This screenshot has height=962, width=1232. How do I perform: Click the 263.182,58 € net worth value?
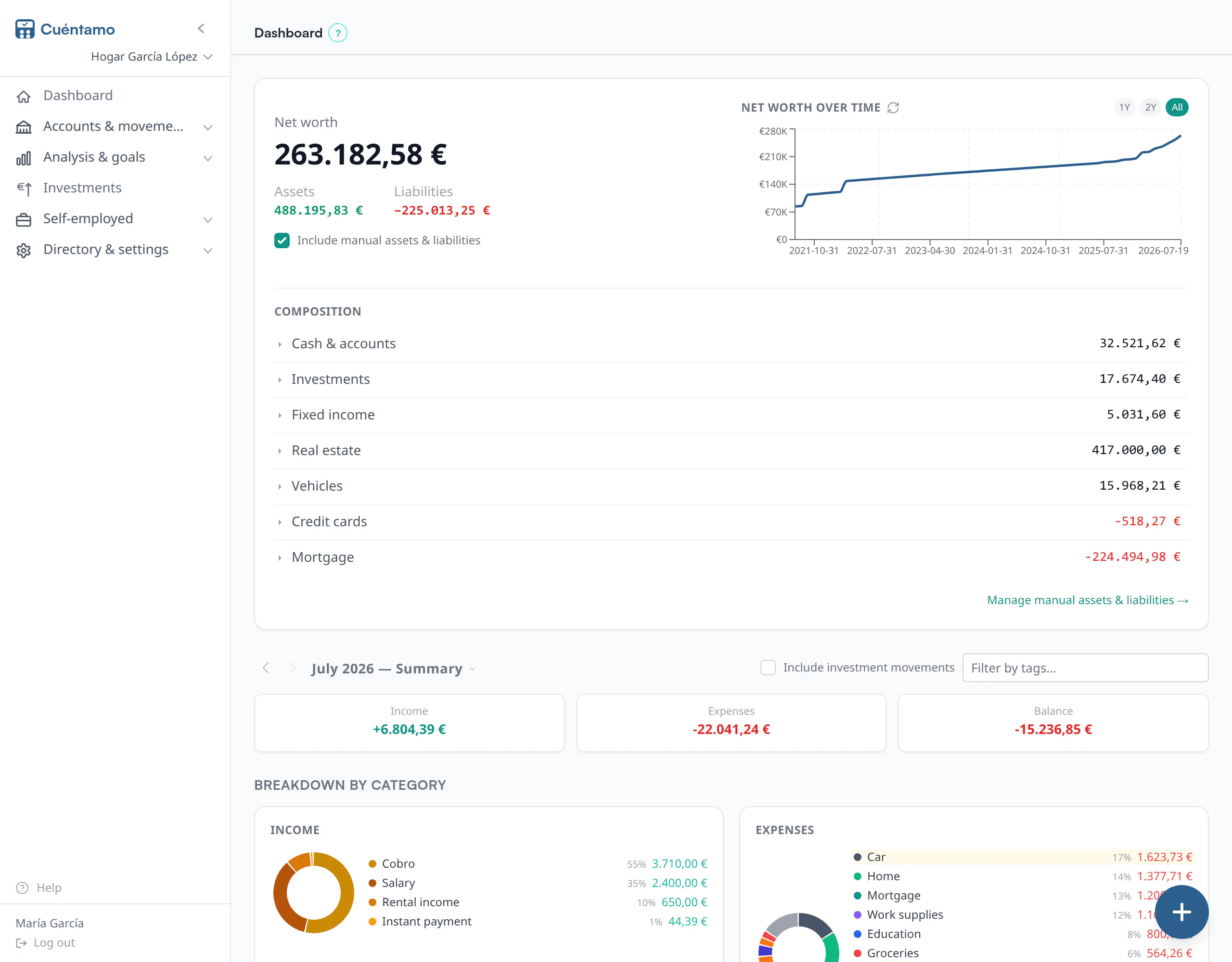point(360,154)
